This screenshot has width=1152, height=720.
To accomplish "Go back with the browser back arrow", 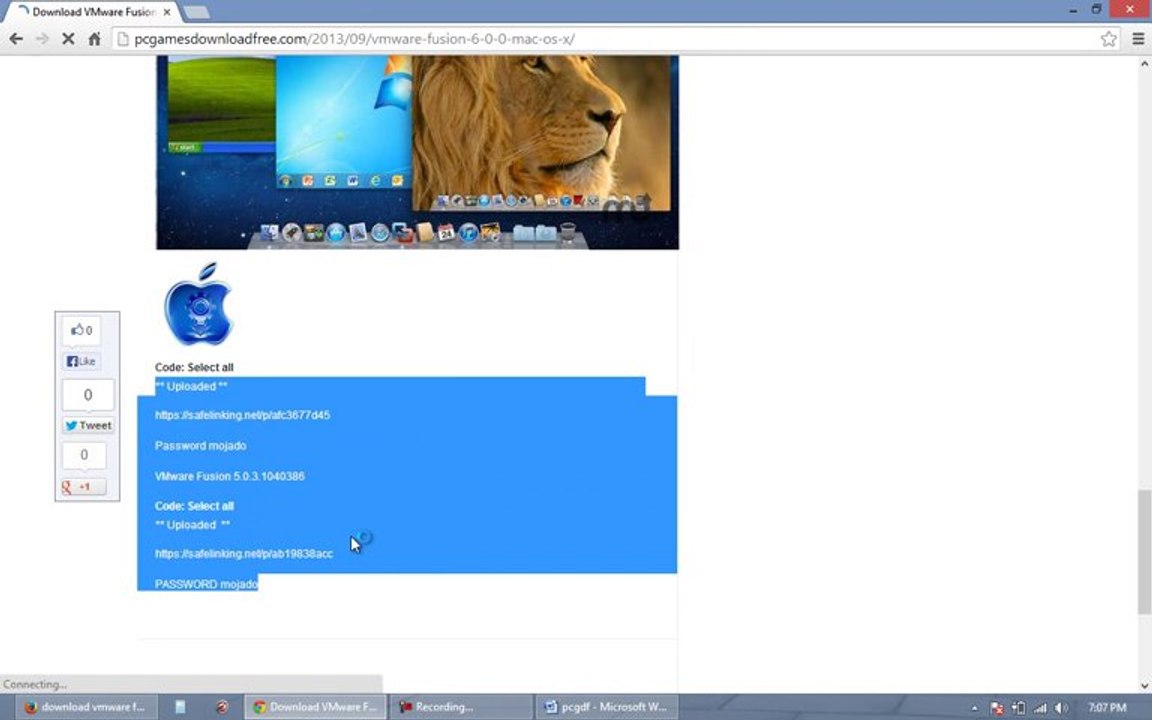I will point(16,39).
